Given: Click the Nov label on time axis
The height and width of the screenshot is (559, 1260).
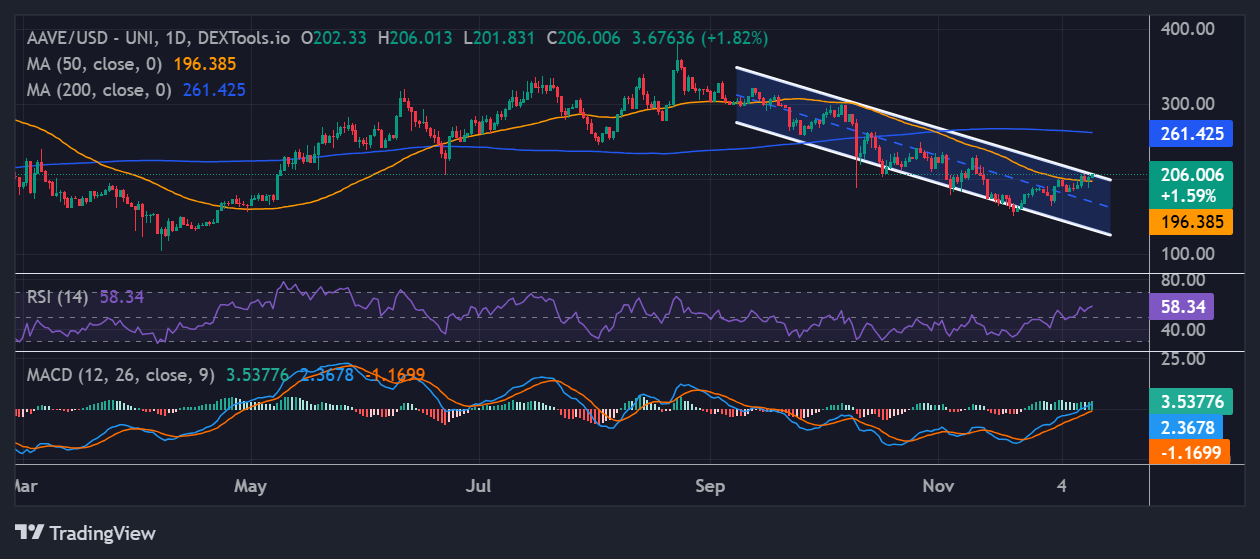Looking at the screenshot, I should 938,486.
